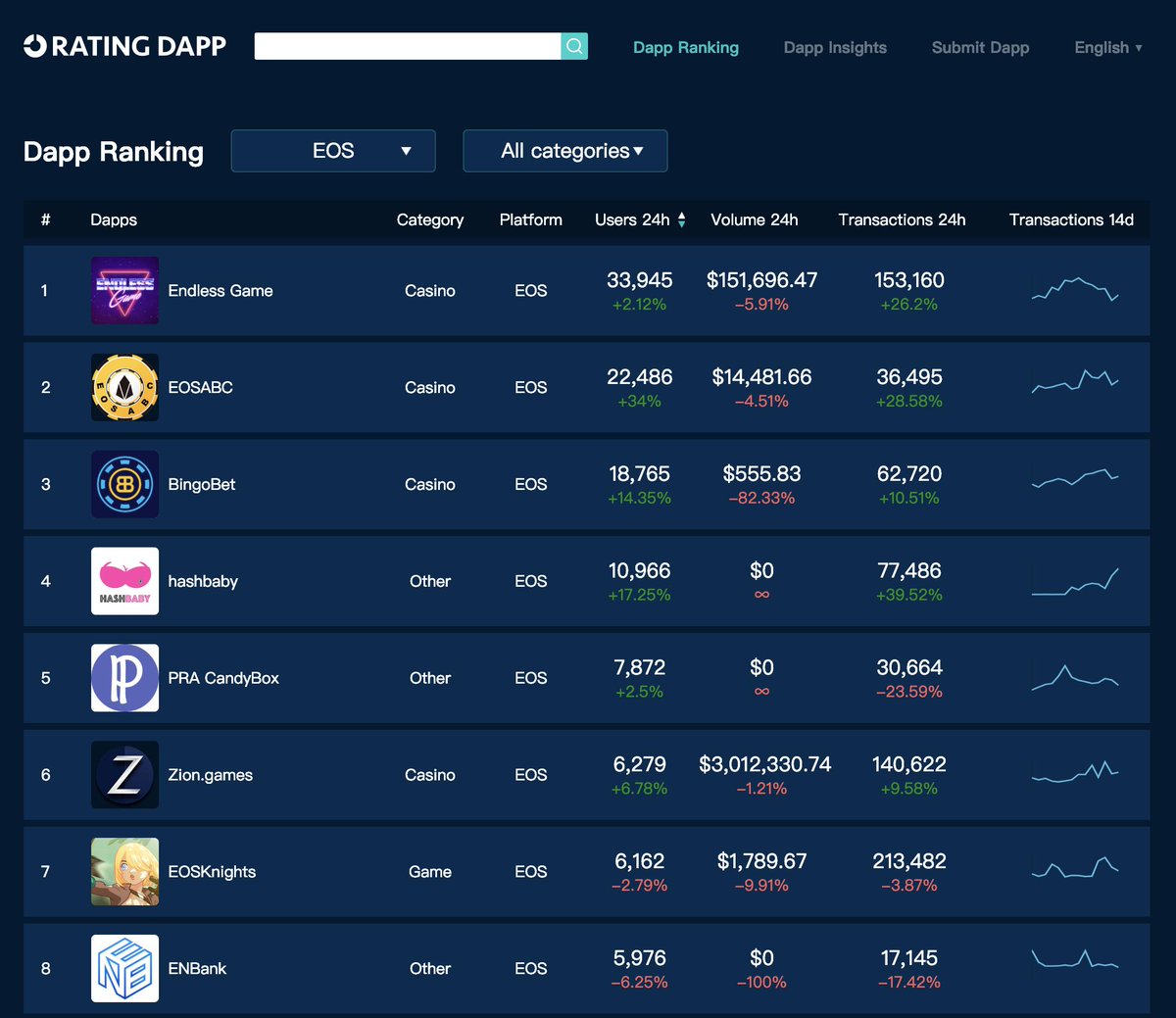Screen dimensions: 1176x1018
Task: Click the EOSKnights character icon
Action: point(124,872)
